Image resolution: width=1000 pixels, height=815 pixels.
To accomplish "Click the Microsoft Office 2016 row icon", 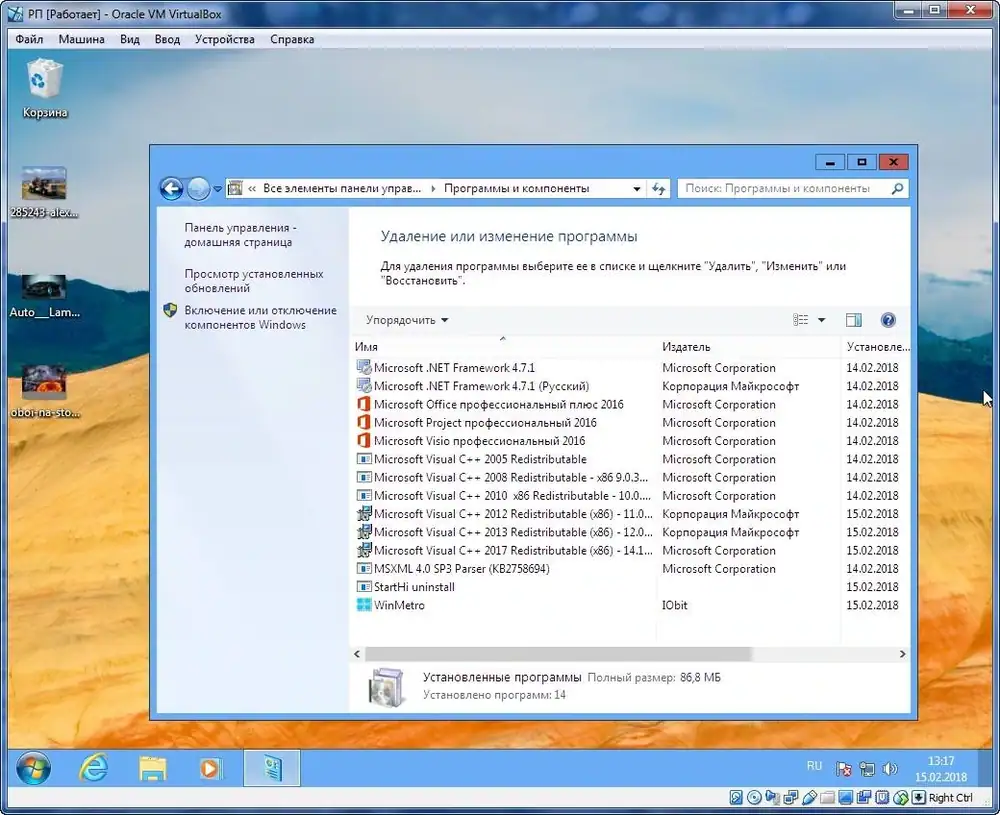I will tap(364, 404).
